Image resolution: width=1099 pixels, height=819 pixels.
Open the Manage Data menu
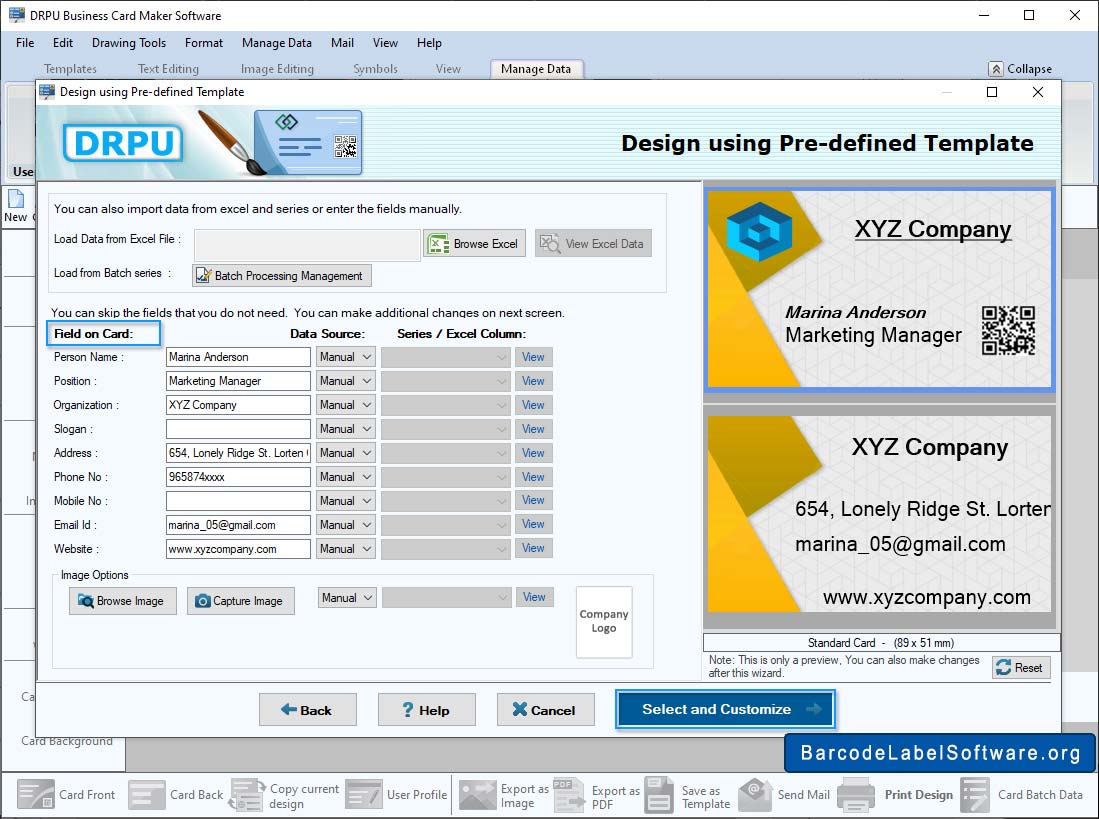pos(277,43)
